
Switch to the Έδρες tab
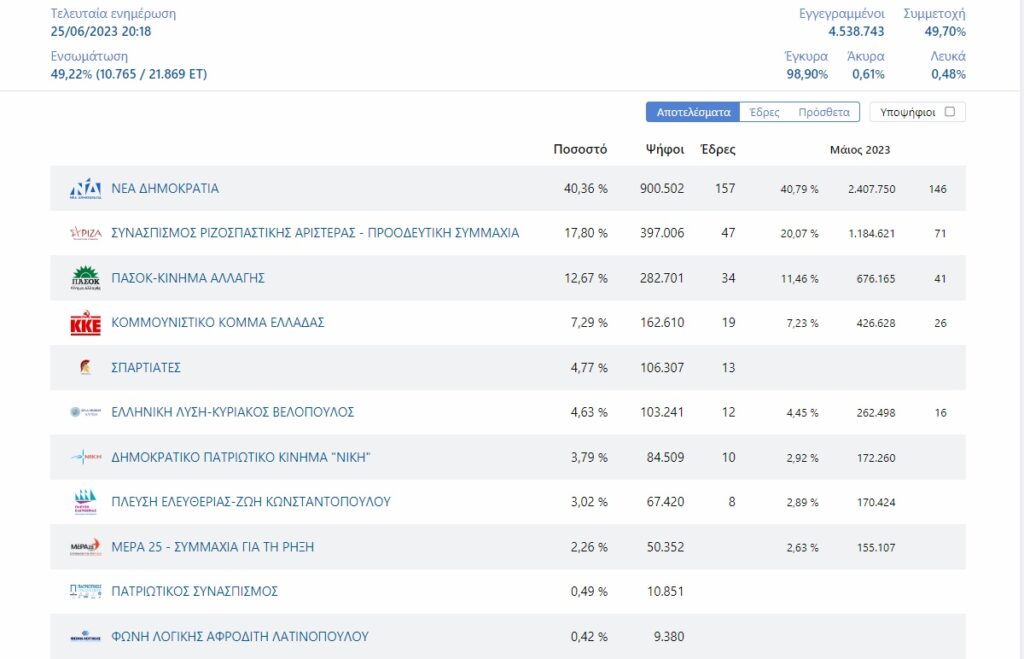764,112
